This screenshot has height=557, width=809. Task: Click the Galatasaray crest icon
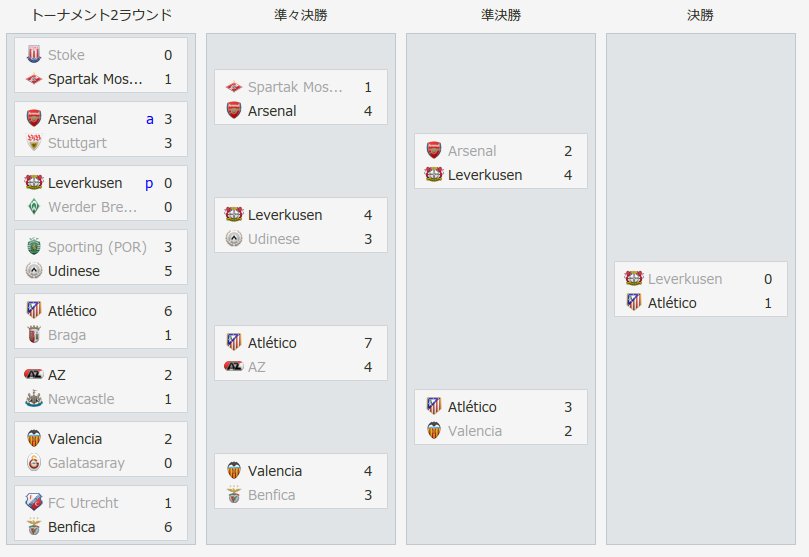34,463
